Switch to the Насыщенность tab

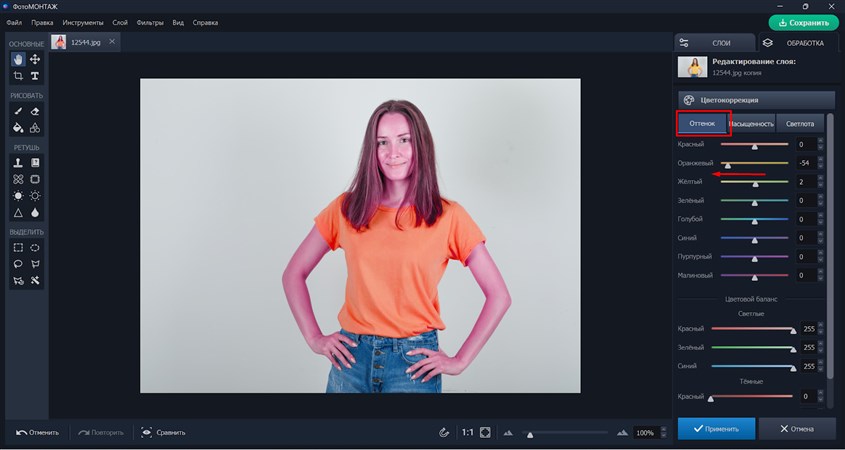(x=753, y=124)
